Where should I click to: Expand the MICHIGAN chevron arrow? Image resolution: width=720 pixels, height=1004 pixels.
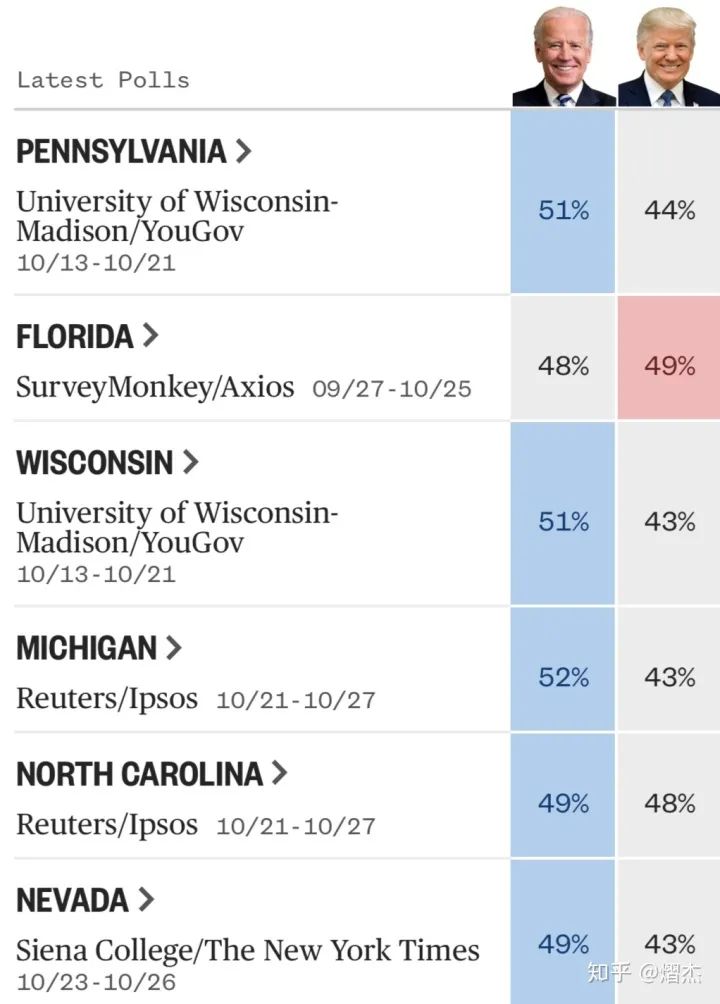pyautogui.click(x=174, y=648)
